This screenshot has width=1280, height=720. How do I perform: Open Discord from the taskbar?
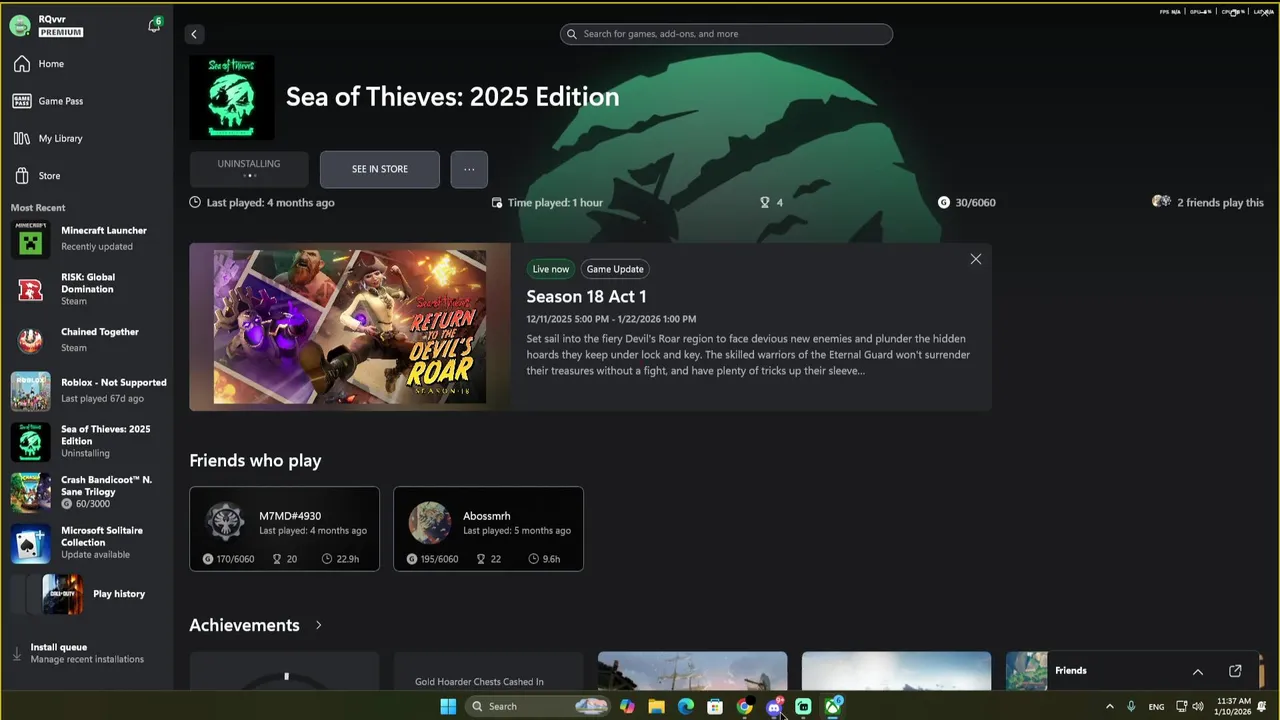click(x=774, y=706)
